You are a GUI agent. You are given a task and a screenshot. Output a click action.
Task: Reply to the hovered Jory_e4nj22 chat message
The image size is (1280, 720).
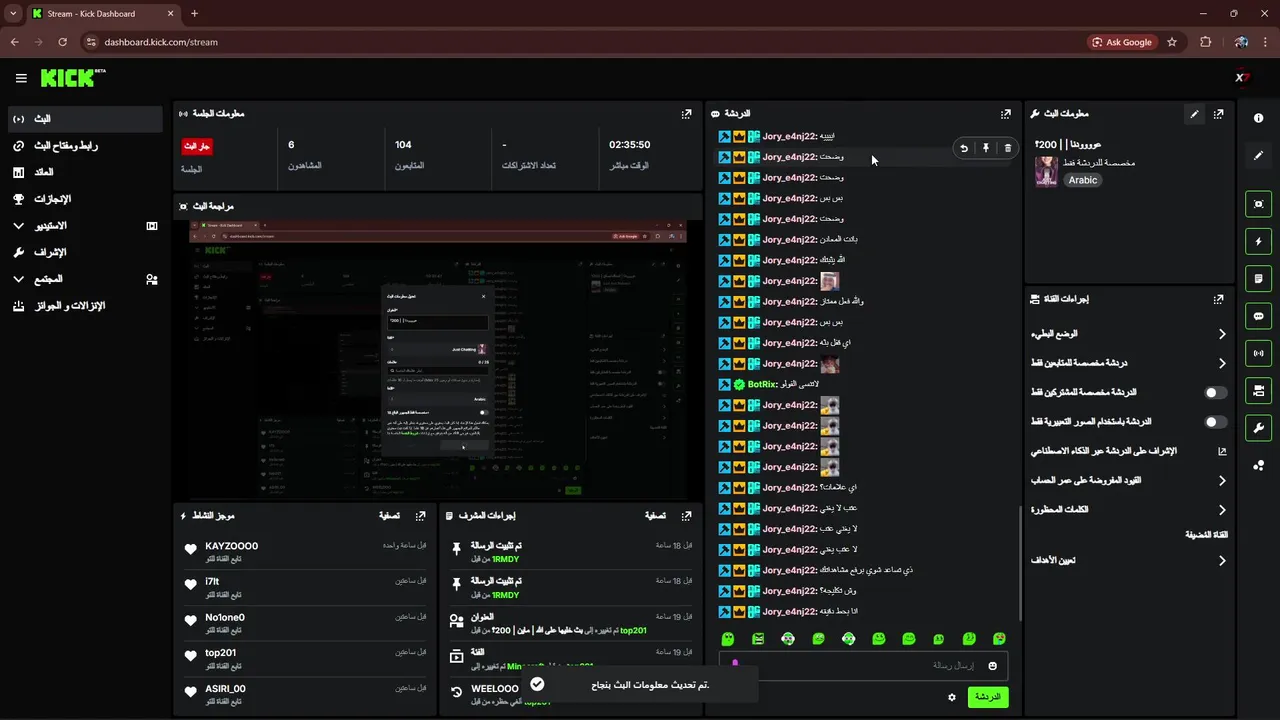[964, 148]
